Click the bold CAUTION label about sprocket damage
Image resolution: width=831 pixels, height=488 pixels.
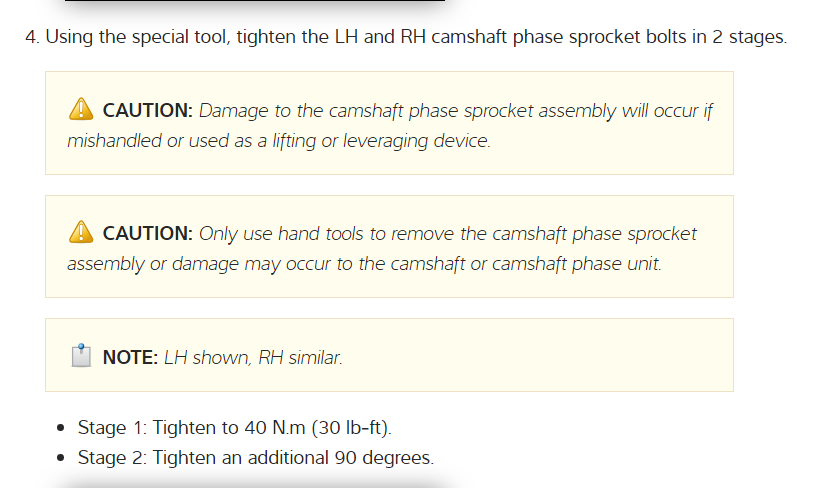pos(147,110)
